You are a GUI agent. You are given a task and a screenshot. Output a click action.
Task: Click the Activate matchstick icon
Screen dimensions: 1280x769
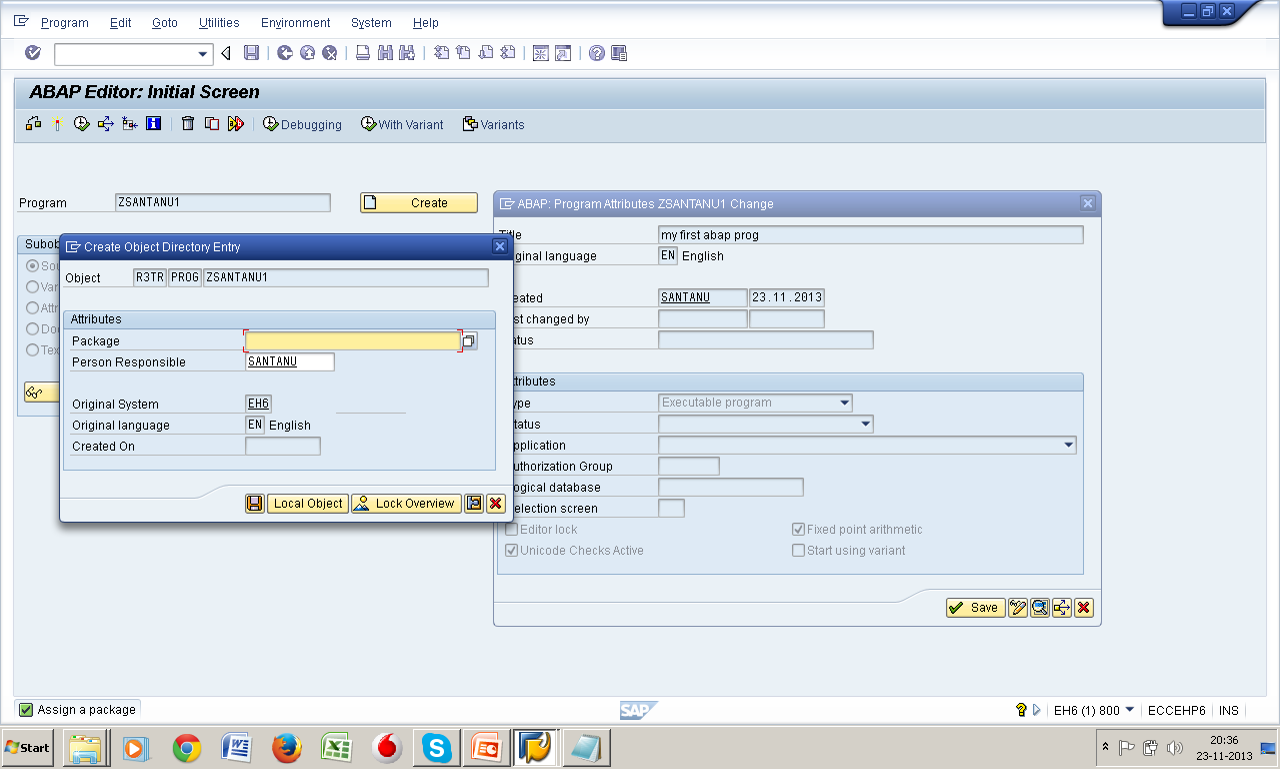(x=57, y=124)
